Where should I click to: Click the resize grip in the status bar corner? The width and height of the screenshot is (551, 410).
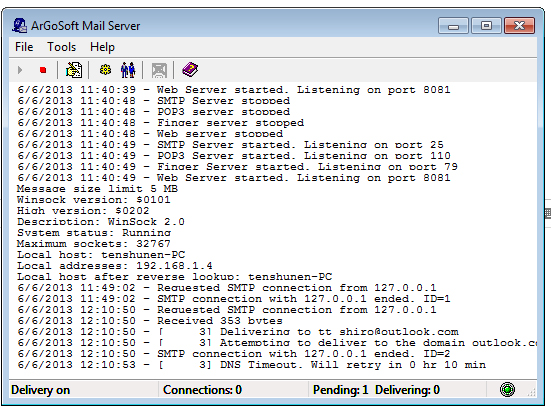click(x=531, y=393)
